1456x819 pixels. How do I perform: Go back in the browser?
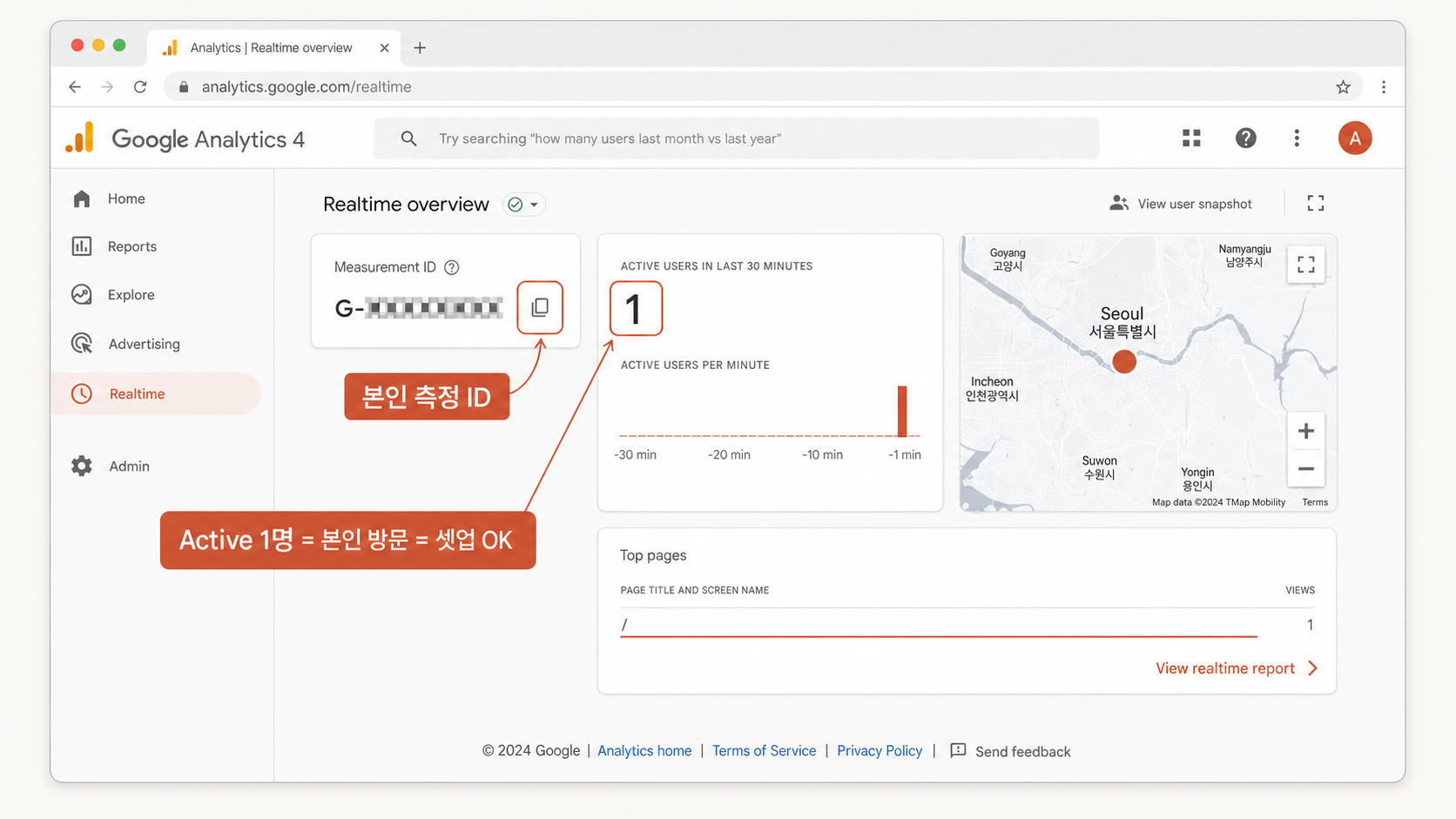pos(75,87)
